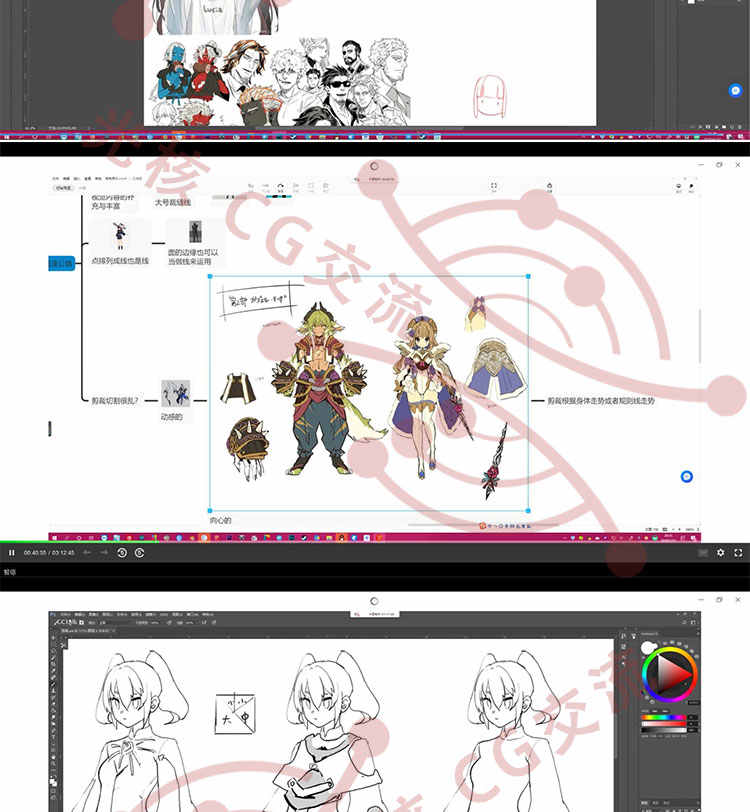
Task: Go to next video with right arrow
Action: [x=104, y=553]
